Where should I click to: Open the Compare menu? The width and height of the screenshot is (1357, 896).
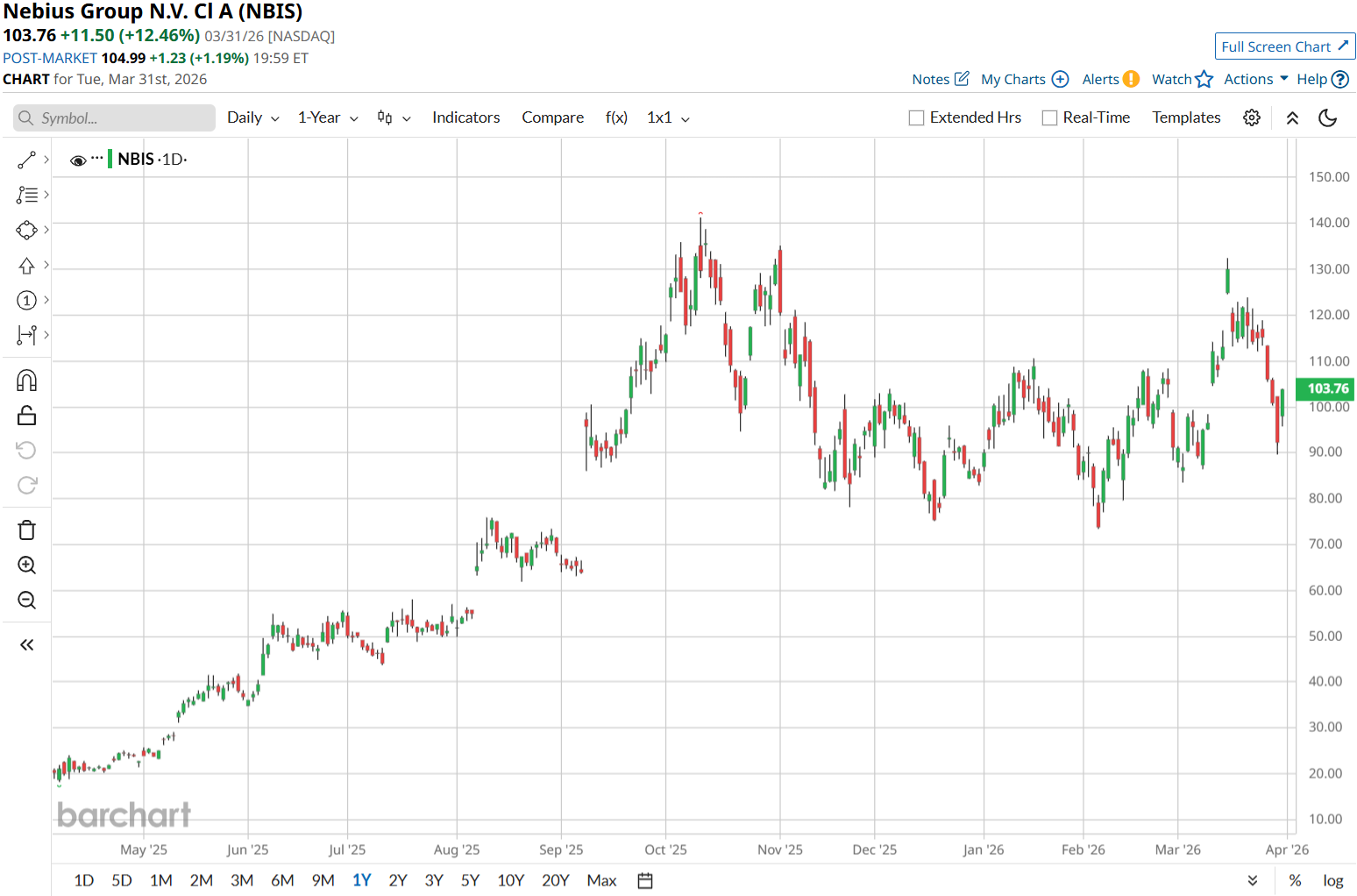552,117
